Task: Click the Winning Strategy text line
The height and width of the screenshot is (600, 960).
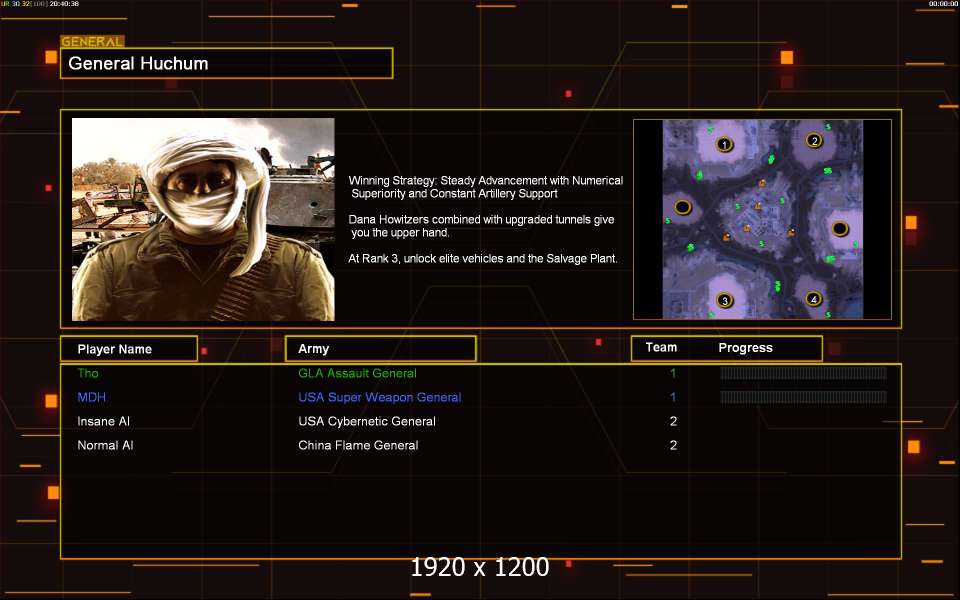Action: click(486, 187)
